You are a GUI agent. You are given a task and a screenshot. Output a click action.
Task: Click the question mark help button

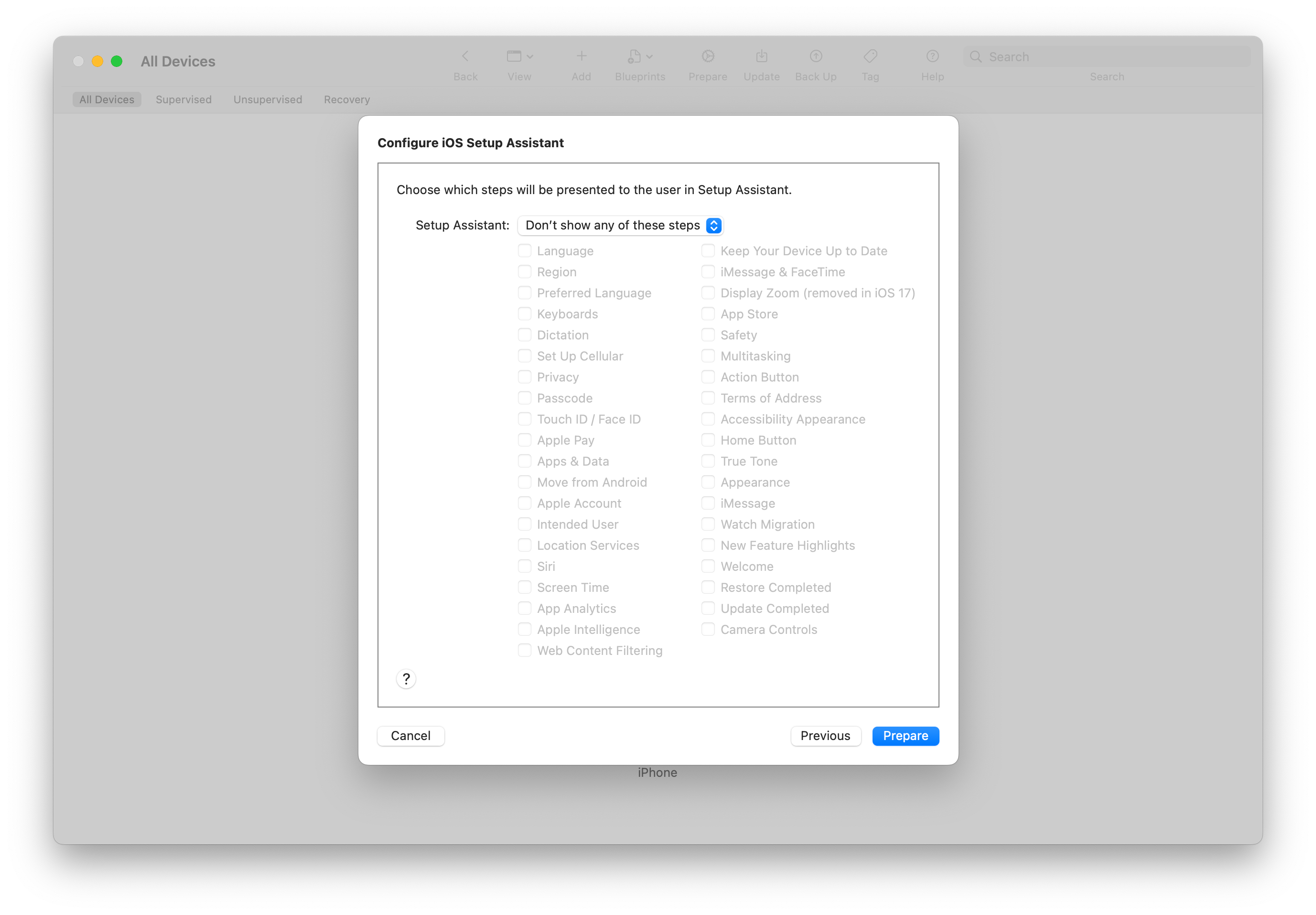click(406, 679)
